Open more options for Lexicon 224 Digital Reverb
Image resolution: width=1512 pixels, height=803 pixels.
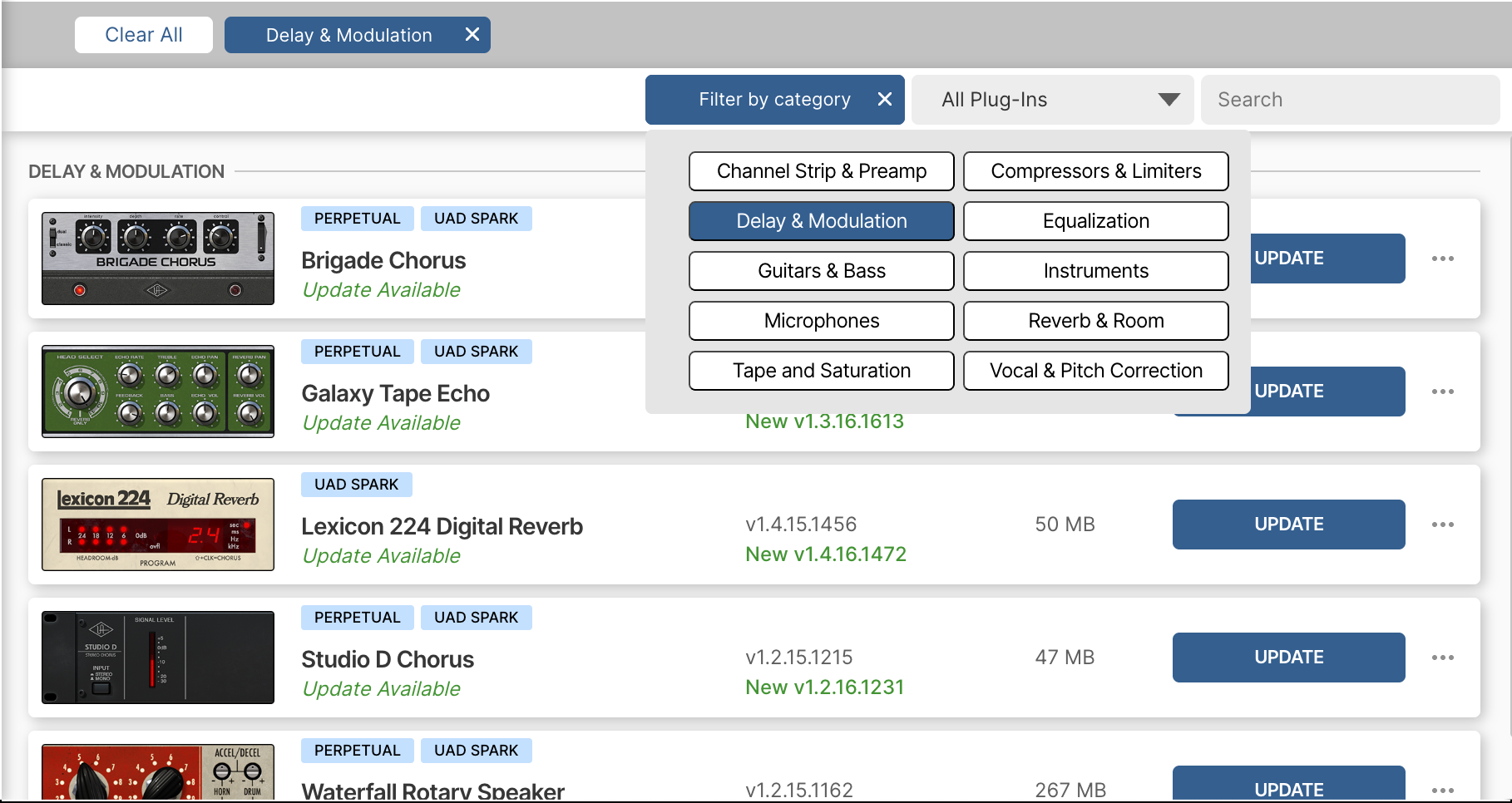(x=1444, y=524)
